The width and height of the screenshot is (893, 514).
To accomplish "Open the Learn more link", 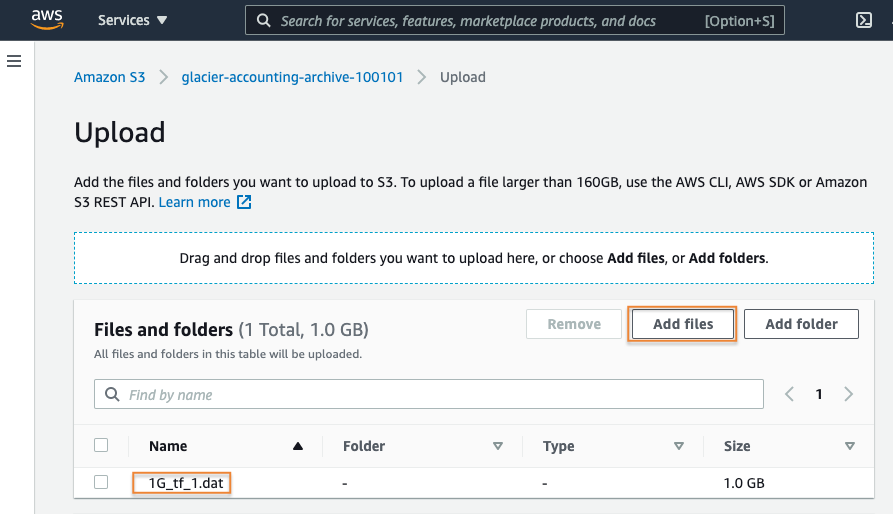I will [x=194, y=202].
